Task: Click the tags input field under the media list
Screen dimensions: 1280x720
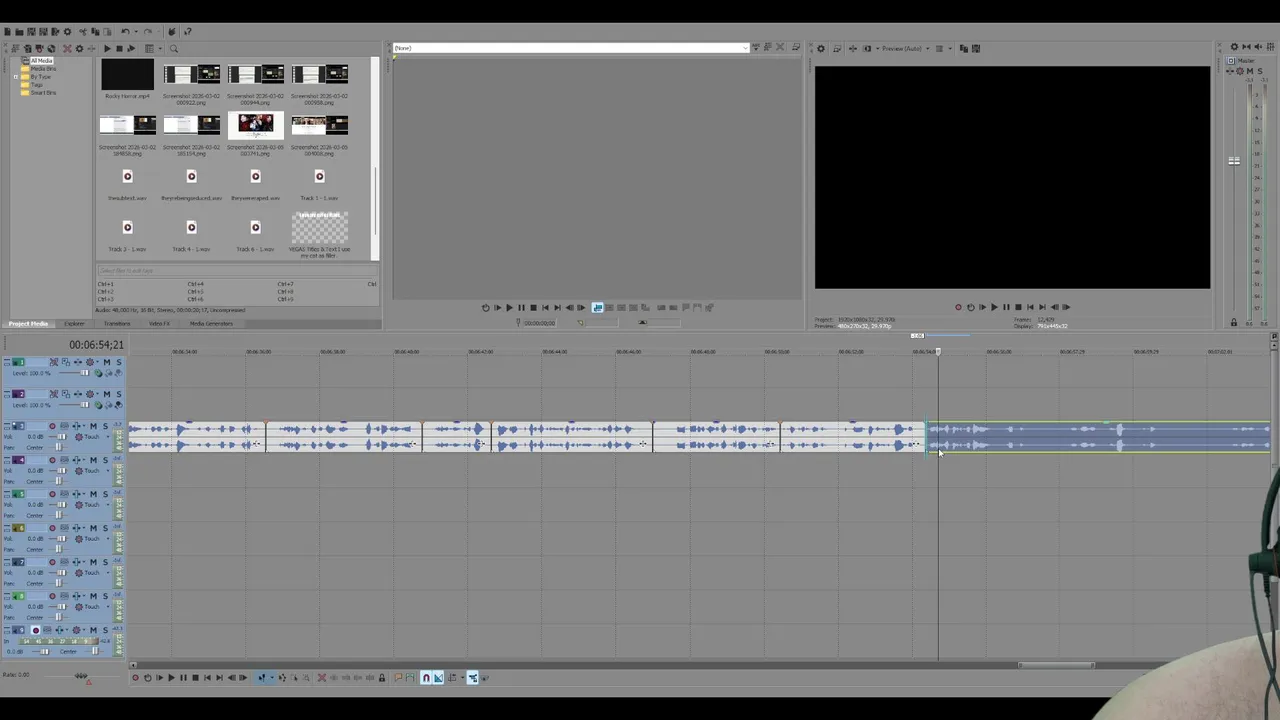Action: tap(237, 270)
